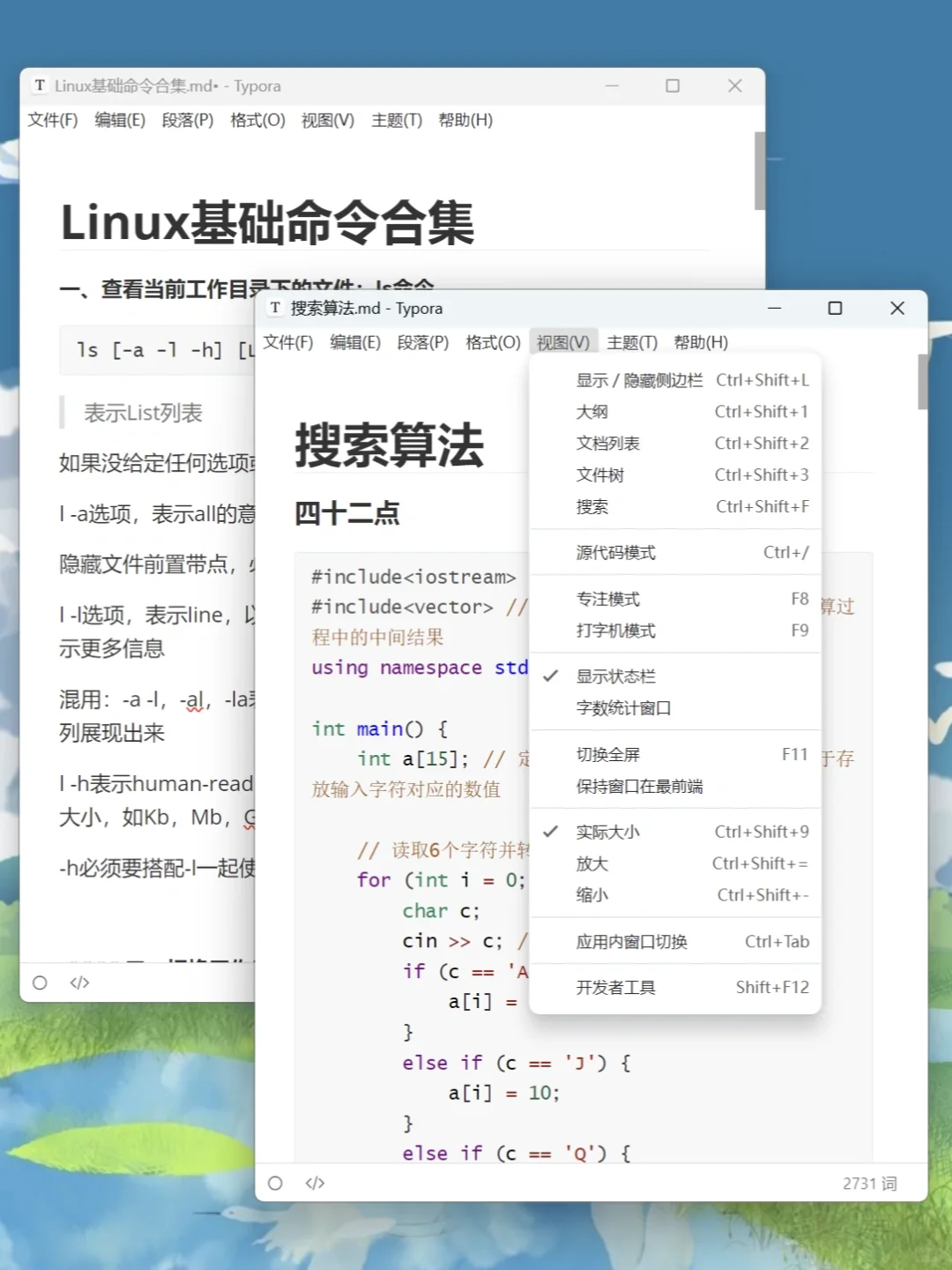Open the 字数统计窗口
Viewport: 952px width, 1270px height.
(x=623, y=707)
